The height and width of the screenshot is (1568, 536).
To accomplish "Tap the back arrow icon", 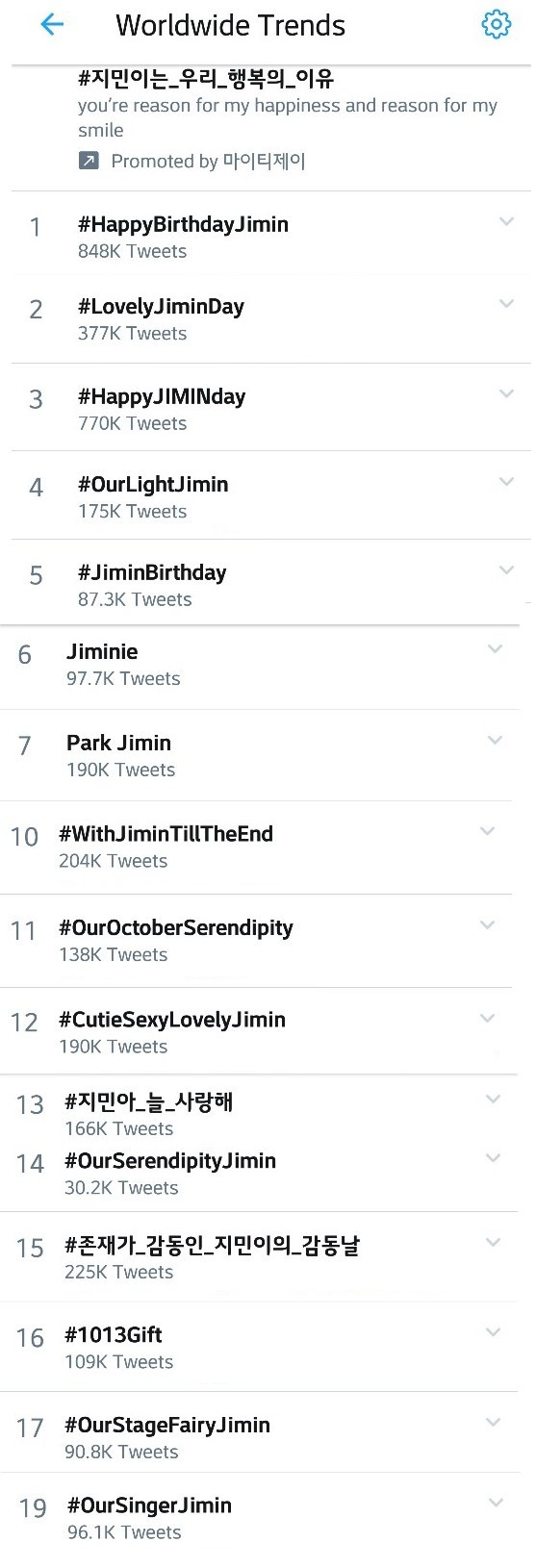I will [x=52, y=25].
